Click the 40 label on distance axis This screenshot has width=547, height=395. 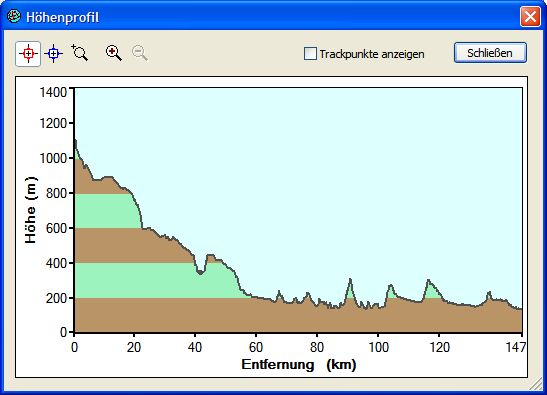195,347
